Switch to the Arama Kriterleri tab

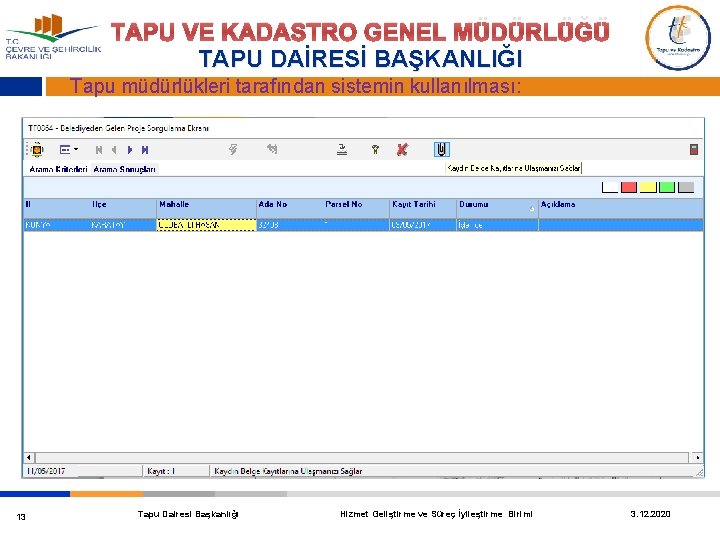tap(58, 169)
